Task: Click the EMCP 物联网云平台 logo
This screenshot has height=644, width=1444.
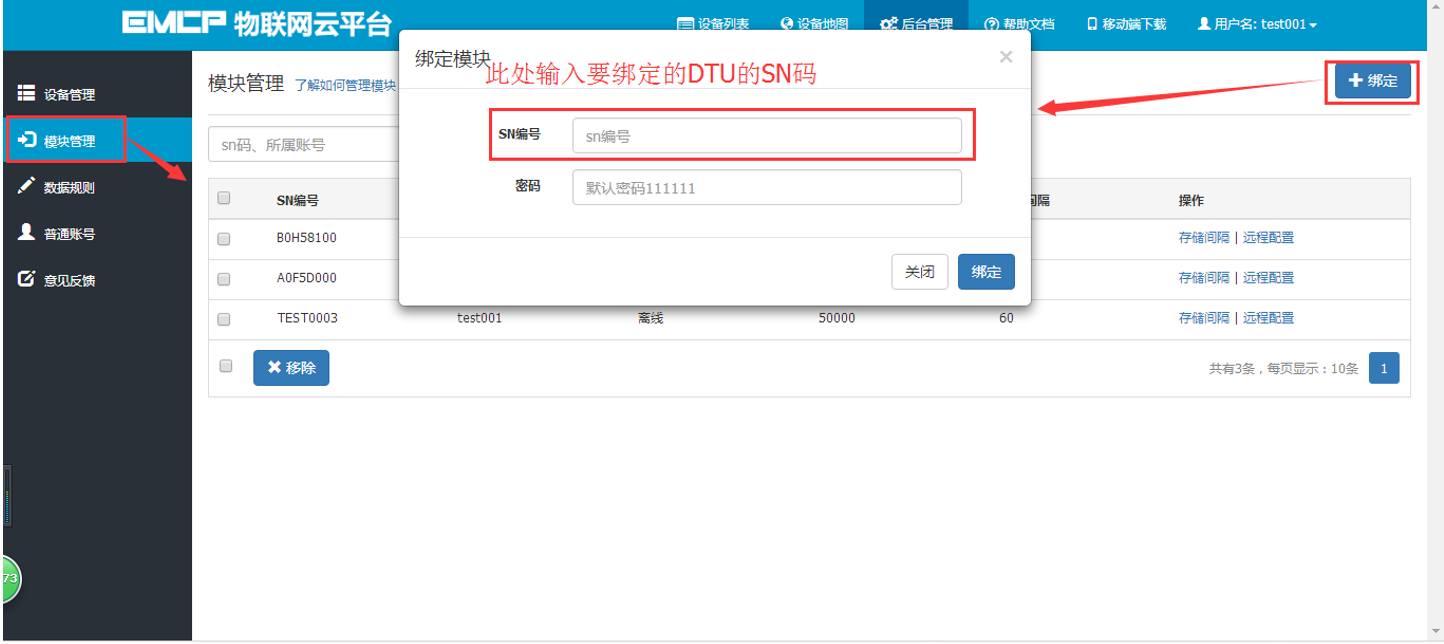Action: click(x=257, y=23)
